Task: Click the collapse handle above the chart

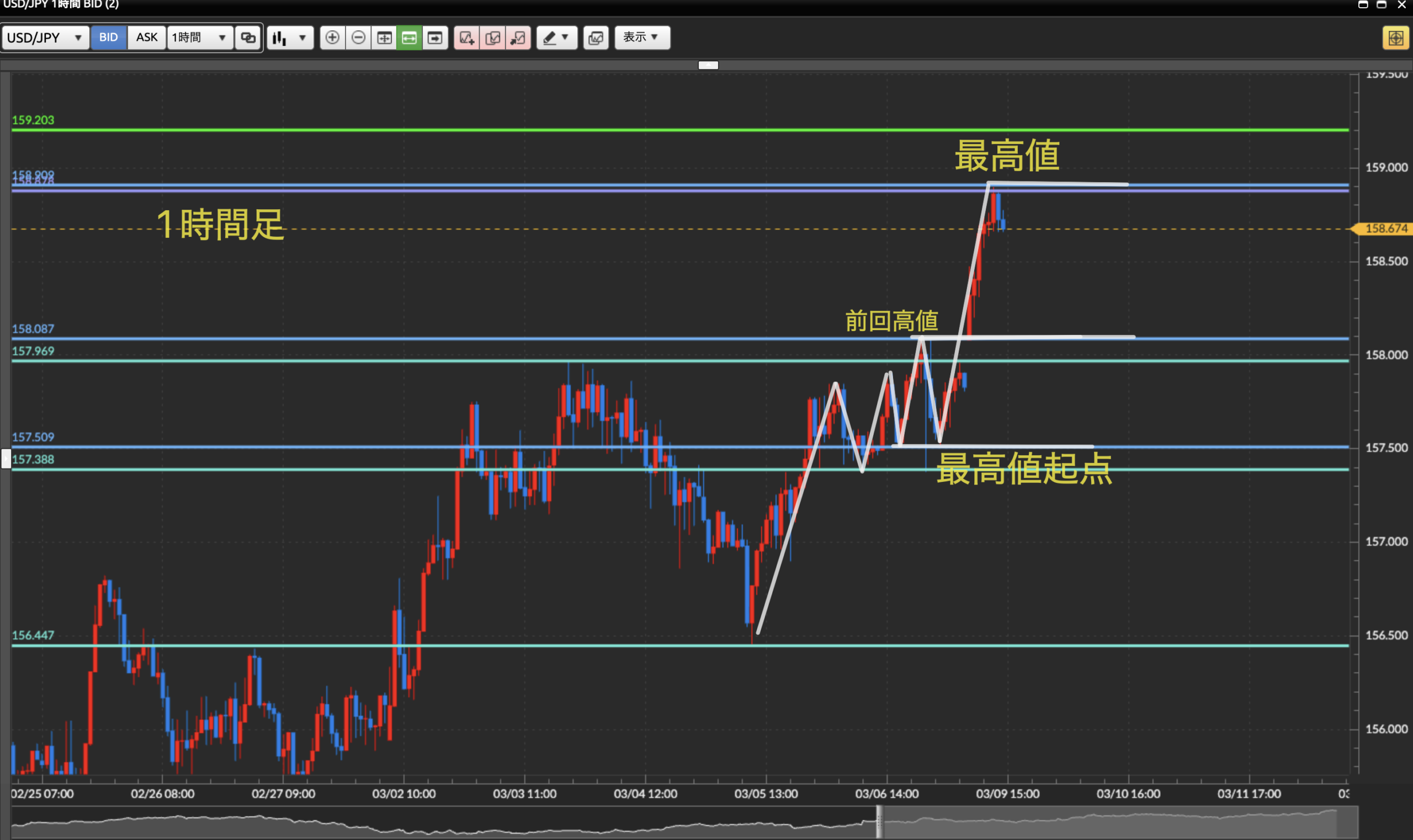Action: coord(708,65)
